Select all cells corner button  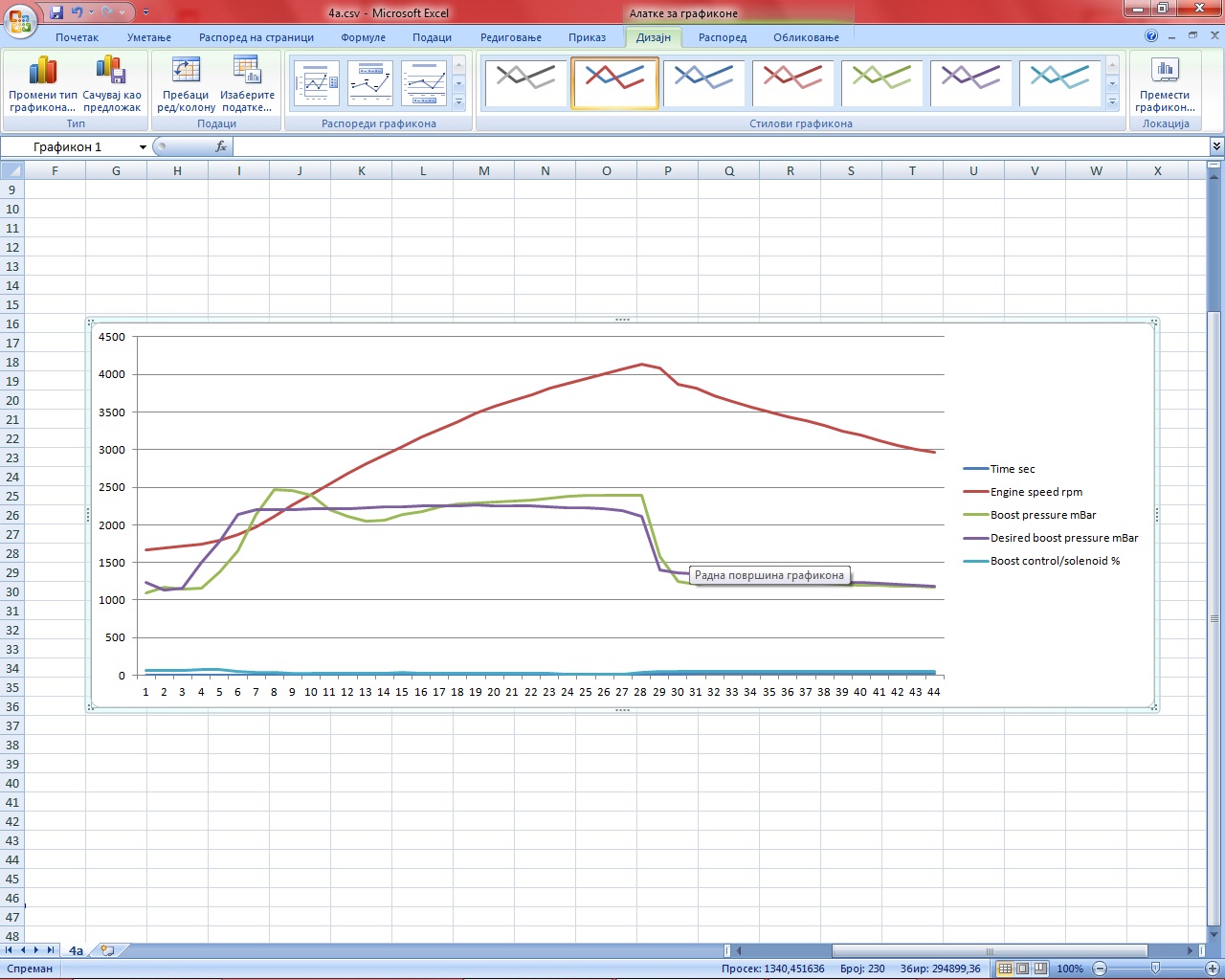[x=11, y=170]
